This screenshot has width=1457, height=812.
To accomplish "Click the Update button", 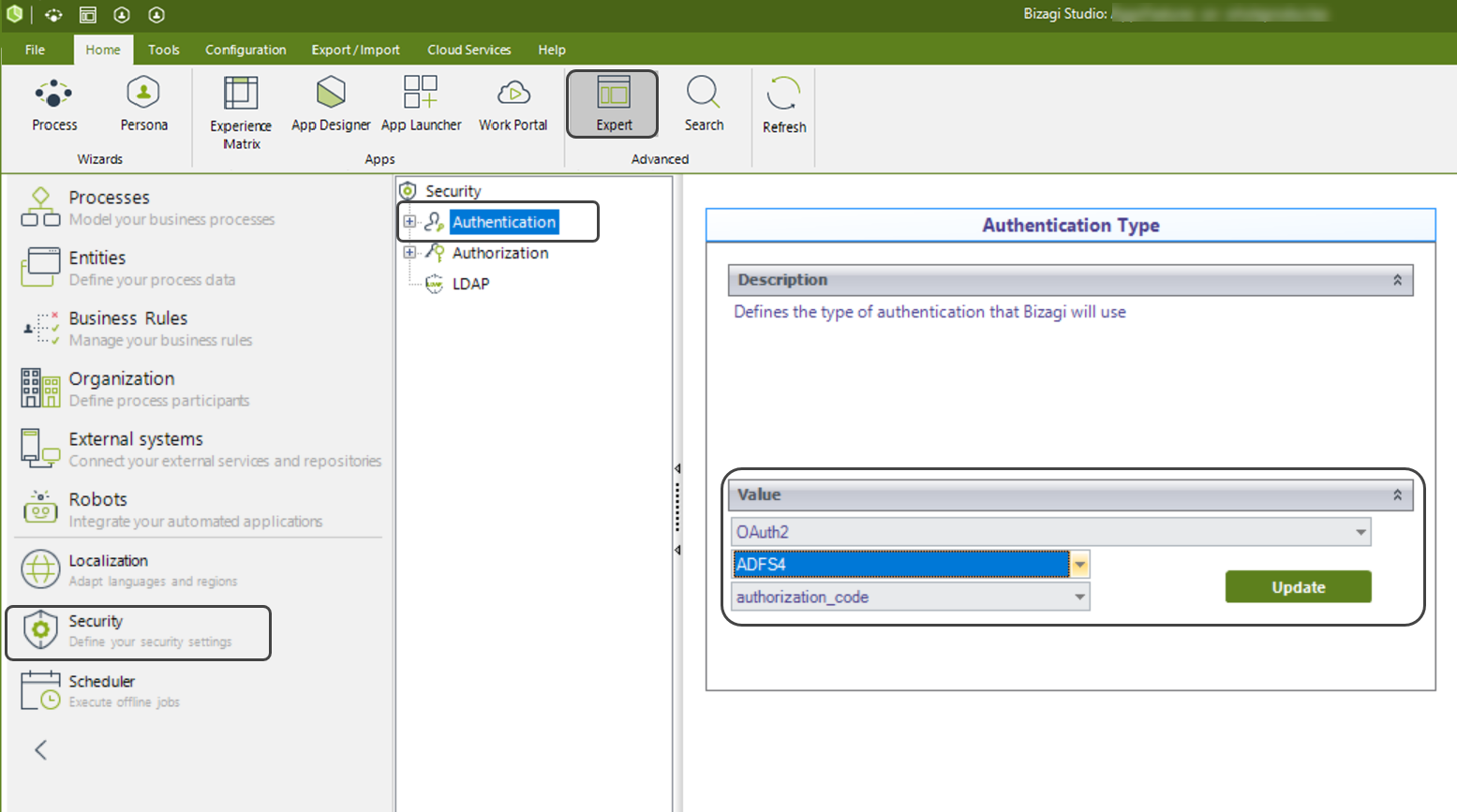I will click(1298, 587).
